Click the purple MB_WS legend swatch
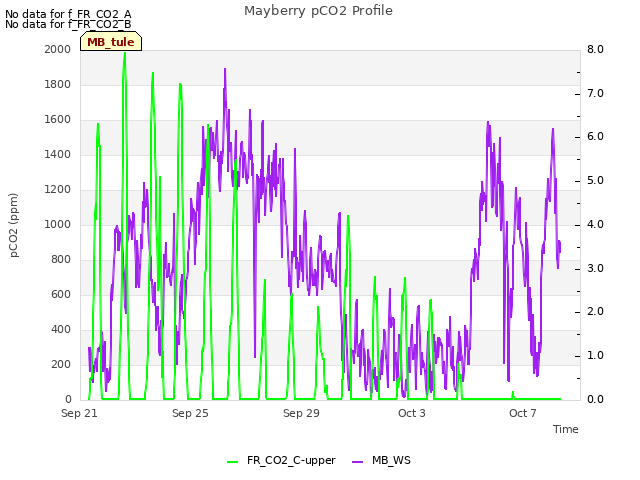Image resolution: width=640 pixels, height=480 pixels. click(x=357, y=461)
